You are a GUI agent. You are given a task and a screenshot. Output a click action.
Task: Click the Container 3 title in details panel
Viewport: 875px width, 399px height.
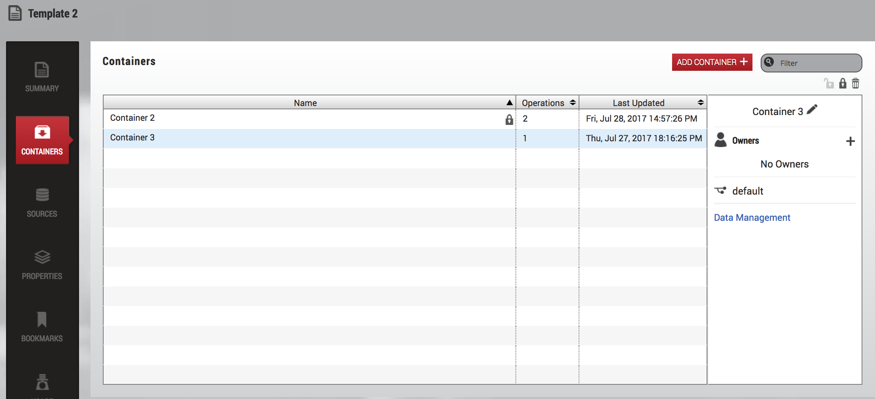click(777, 112)
